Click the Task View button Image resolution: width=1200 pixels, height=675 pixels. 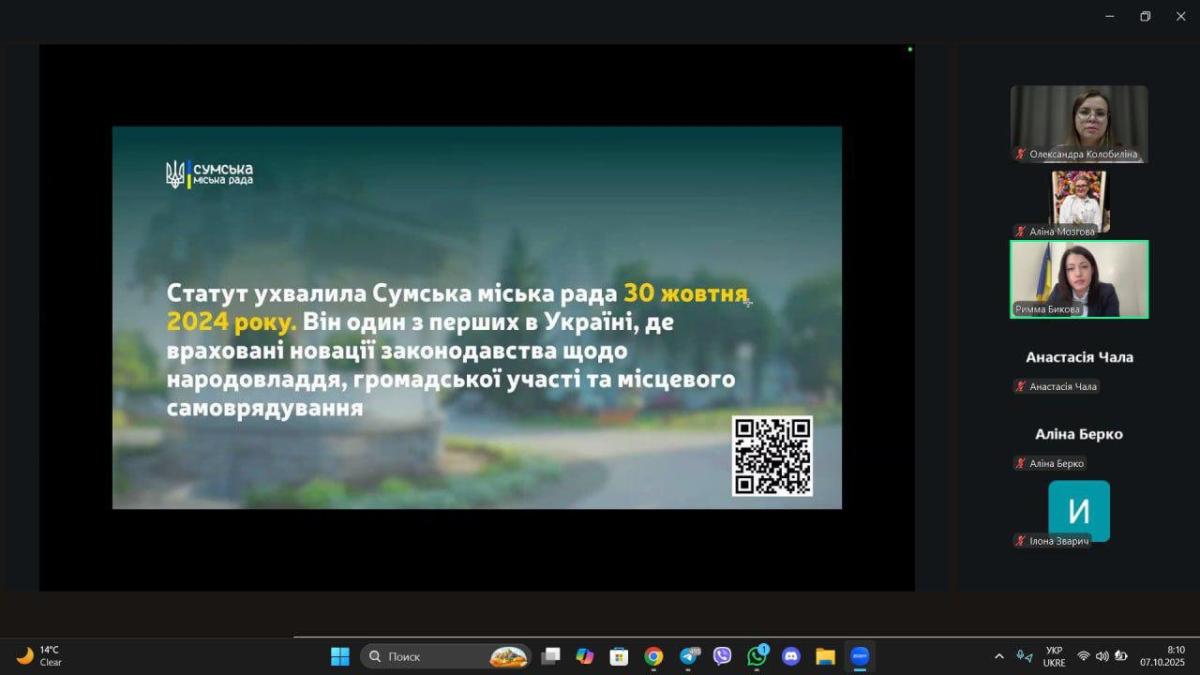point(550,656)
